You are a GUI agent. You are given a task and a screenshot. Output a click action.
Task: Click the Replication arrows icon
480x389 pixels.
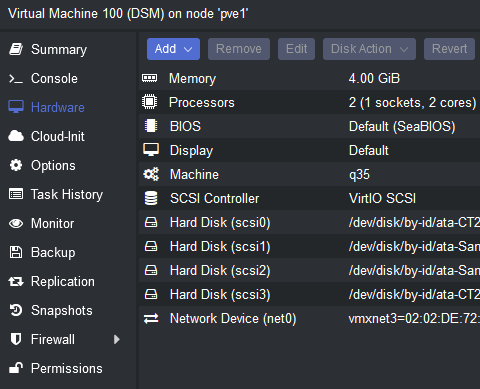click(16, 282)
